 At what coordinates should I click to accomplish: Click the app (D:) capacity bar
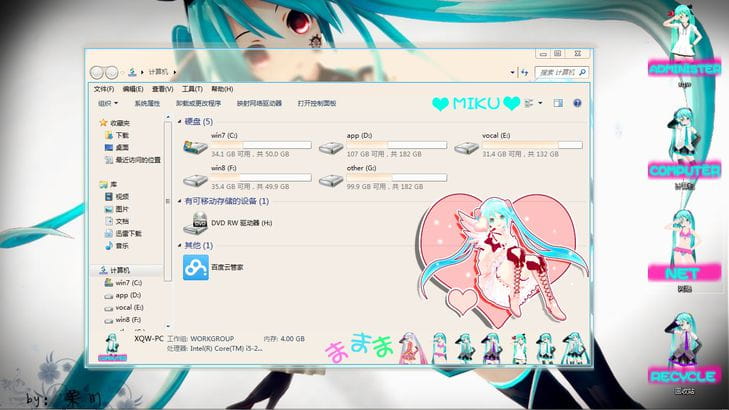(397, 145)
